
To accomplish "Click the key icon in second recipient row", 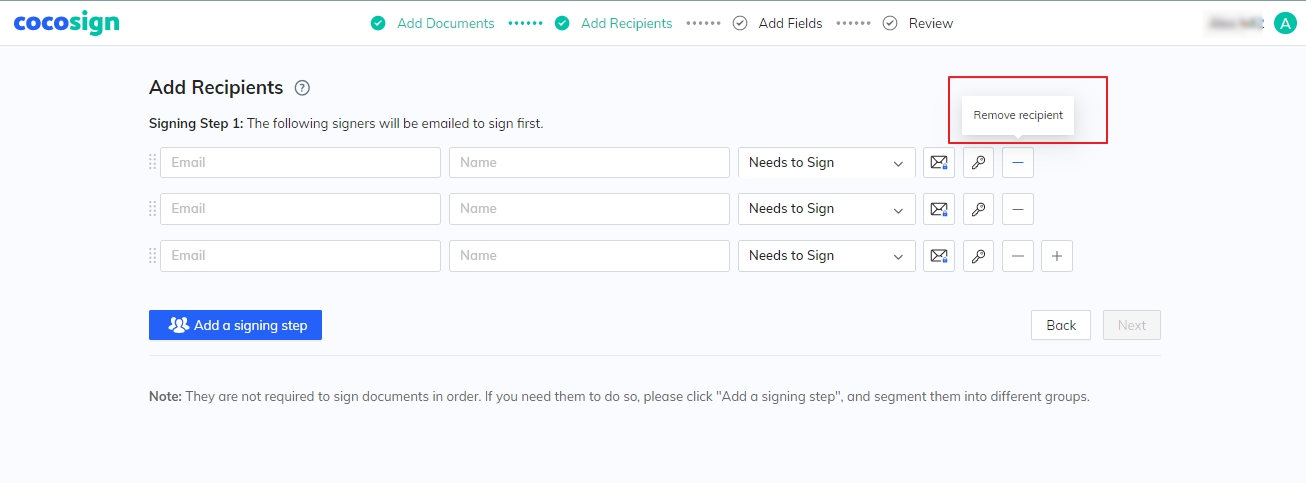I will tap(978, 209).
